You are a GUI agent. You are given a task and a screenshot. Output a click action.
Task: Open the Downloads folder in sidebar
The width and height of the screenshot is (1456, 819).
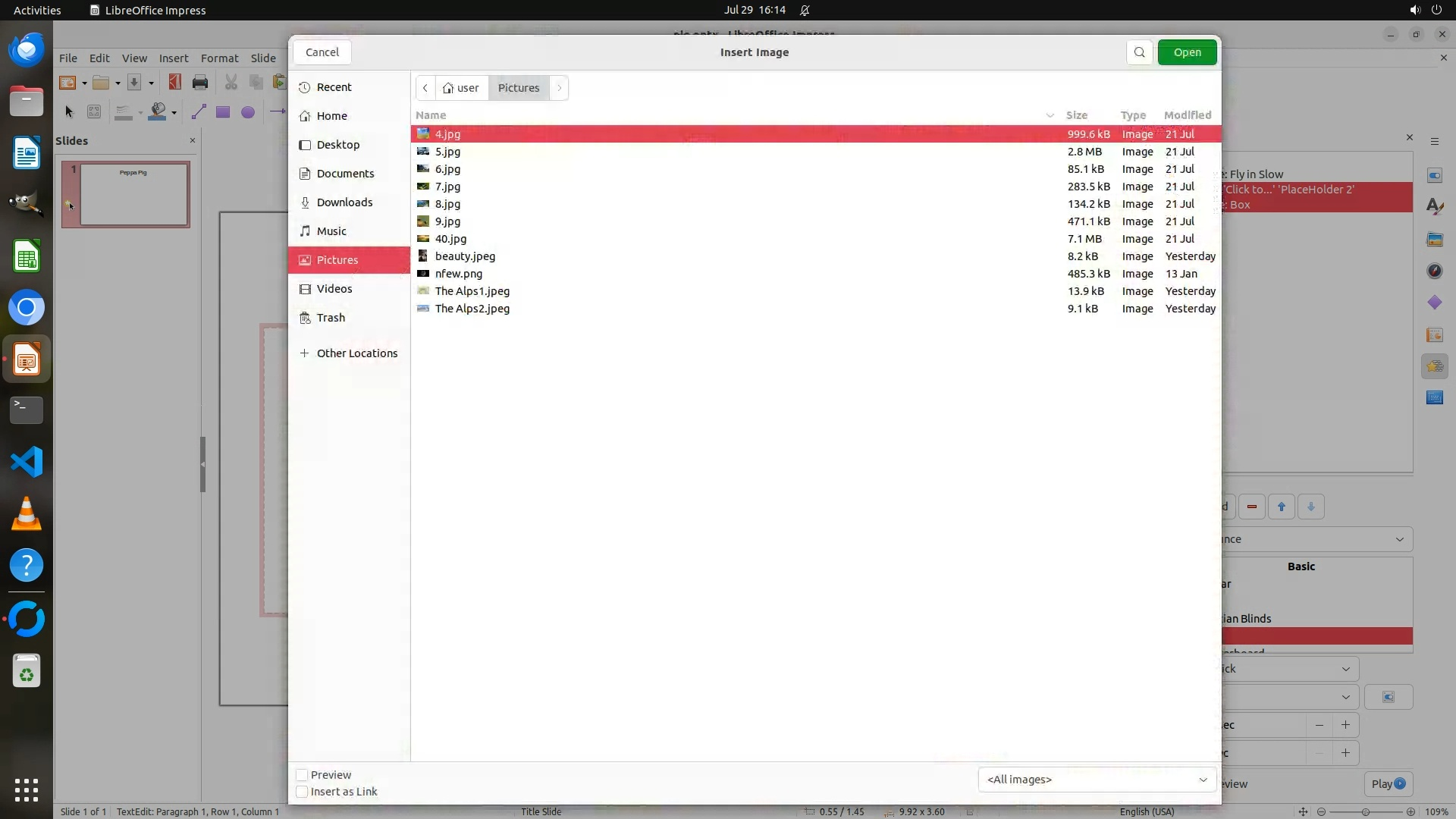click(x=344, y=202)
